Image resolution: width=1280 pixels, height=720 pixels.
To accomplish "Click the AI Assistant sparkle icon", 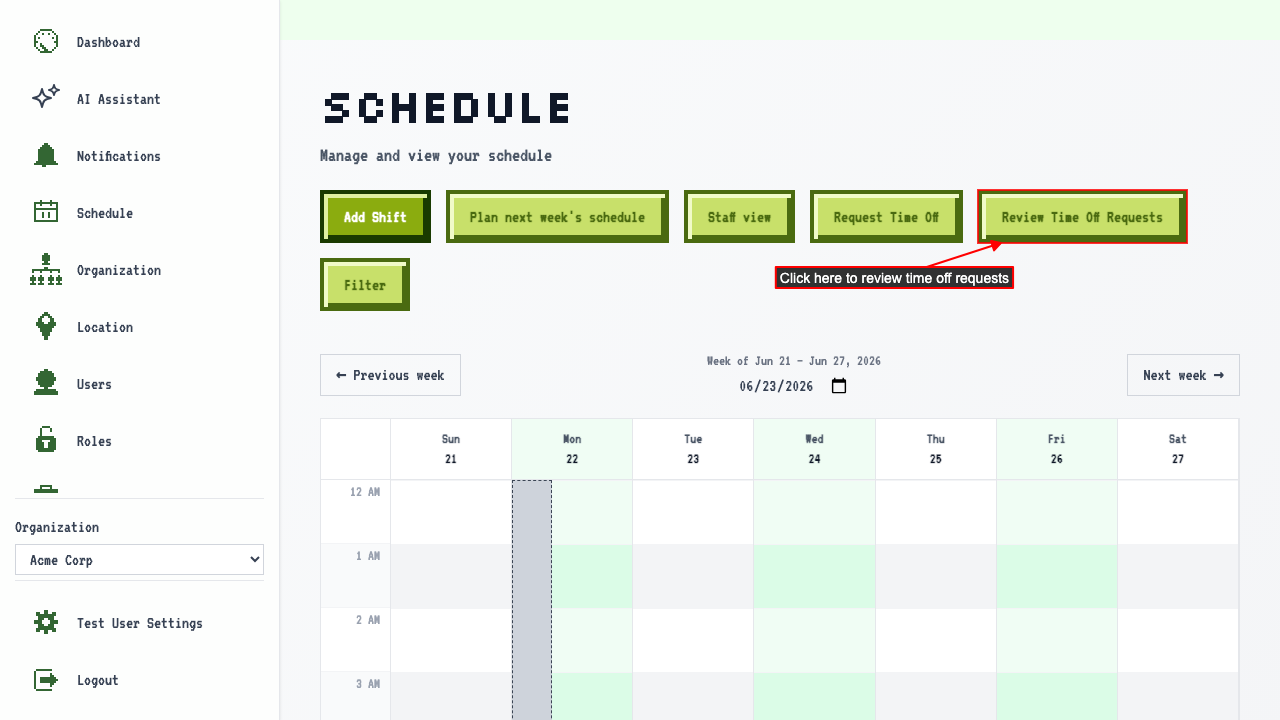I will click(46, 99).
